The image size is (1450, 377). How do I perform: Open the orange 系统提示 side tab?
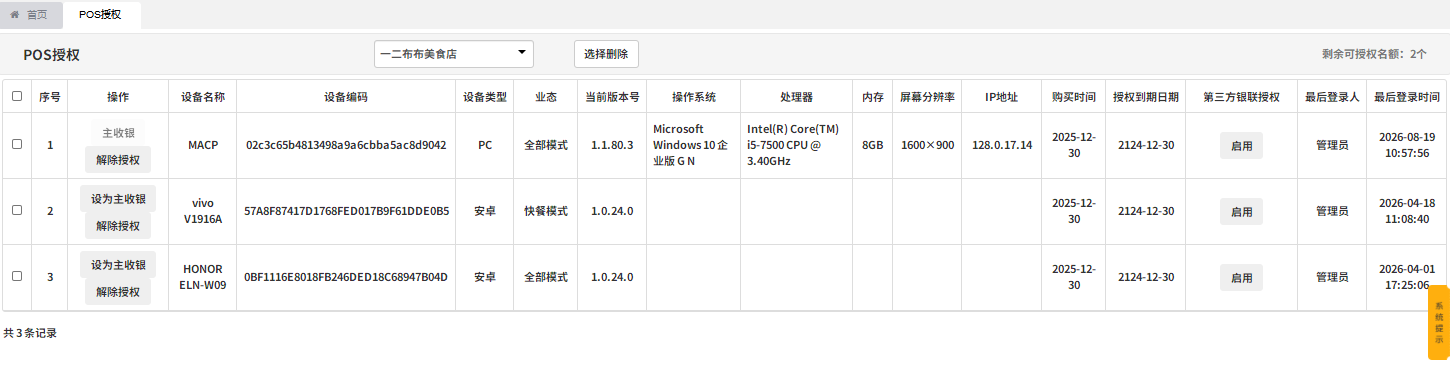pyautogui.click(x=1438, y=322)
